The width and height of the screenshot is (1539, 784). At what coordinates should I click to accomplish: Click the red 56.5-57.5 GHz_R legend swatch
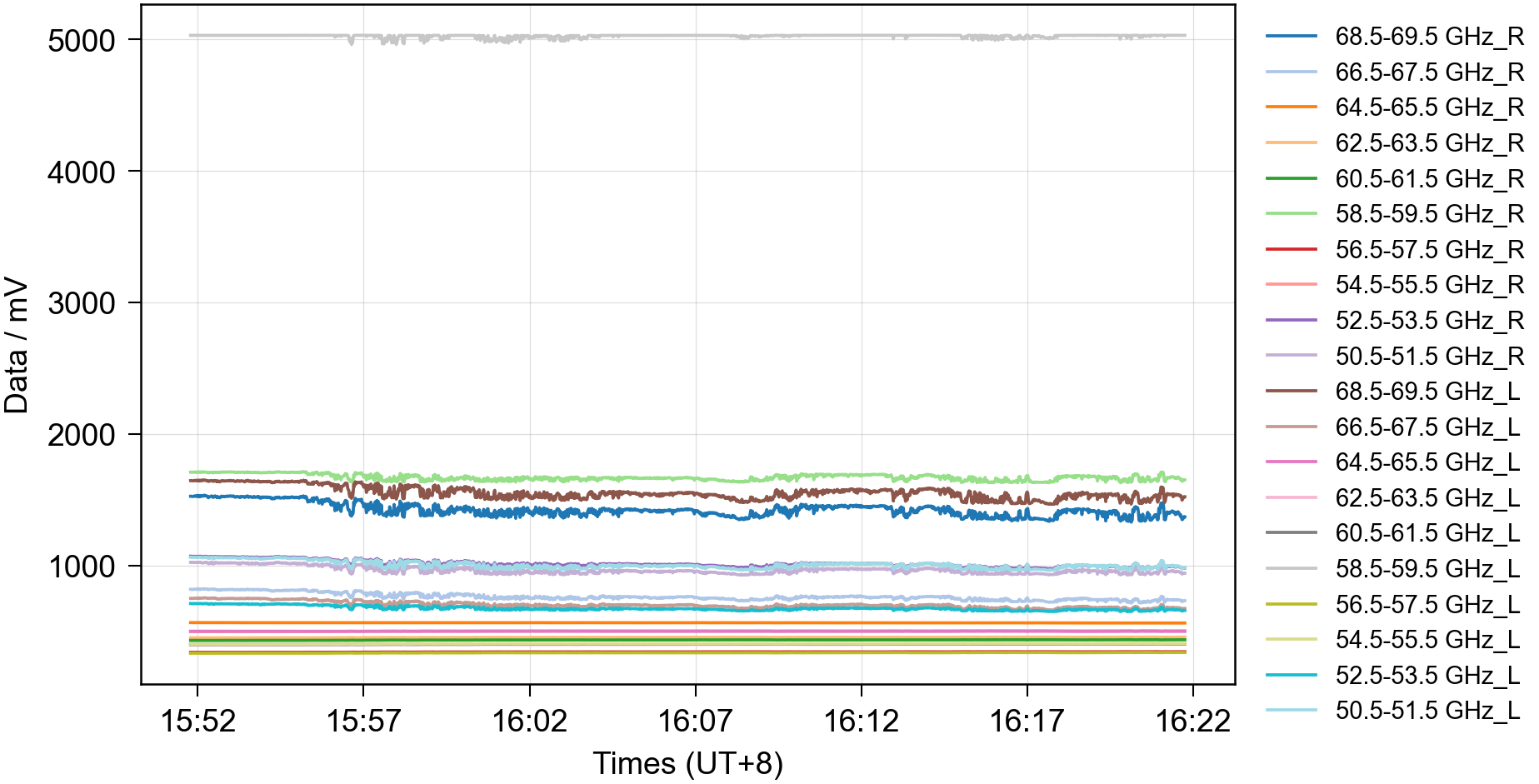pyautogui.click(x=1291, y=249)
